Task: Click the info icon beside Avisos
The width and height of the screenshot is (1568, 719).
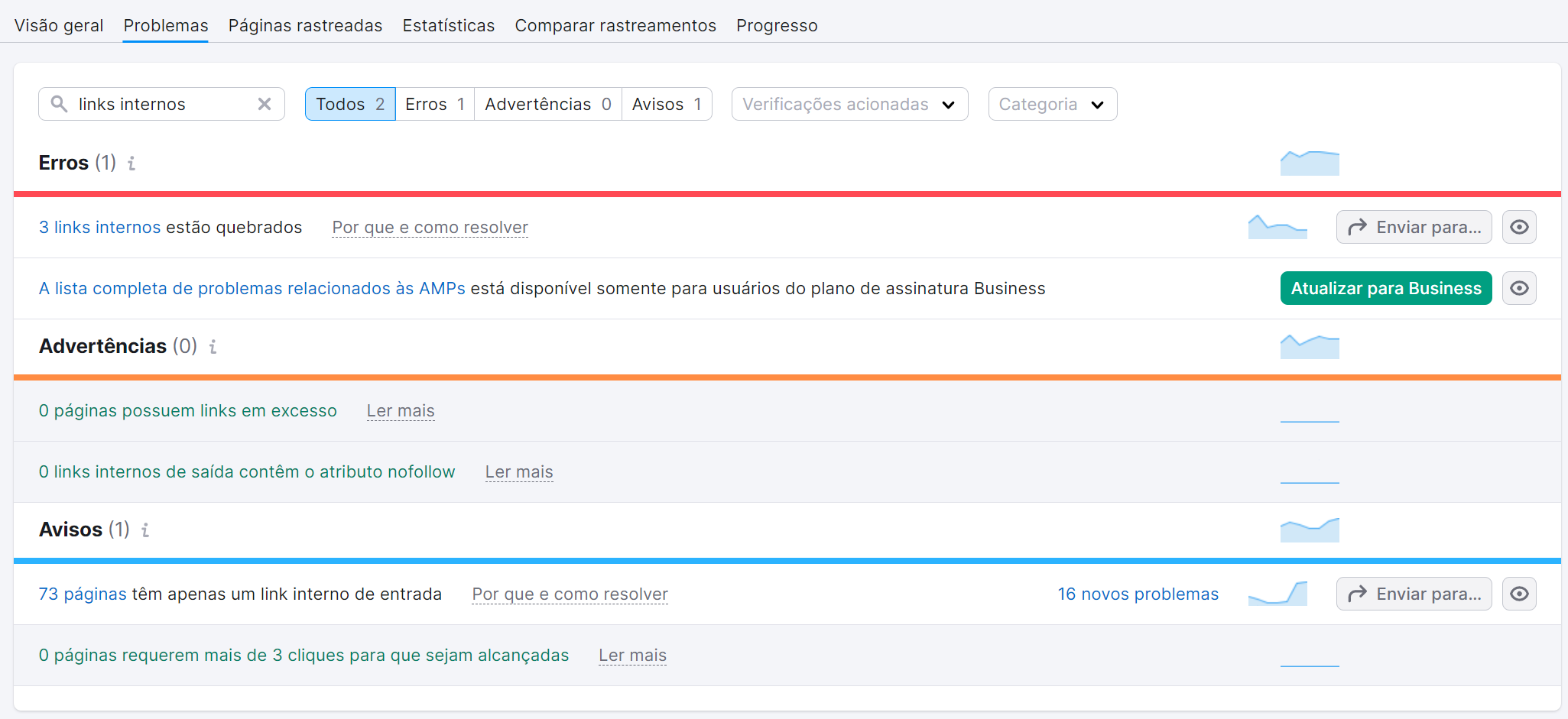Action: pyautogui.click(x=145, y=530)
